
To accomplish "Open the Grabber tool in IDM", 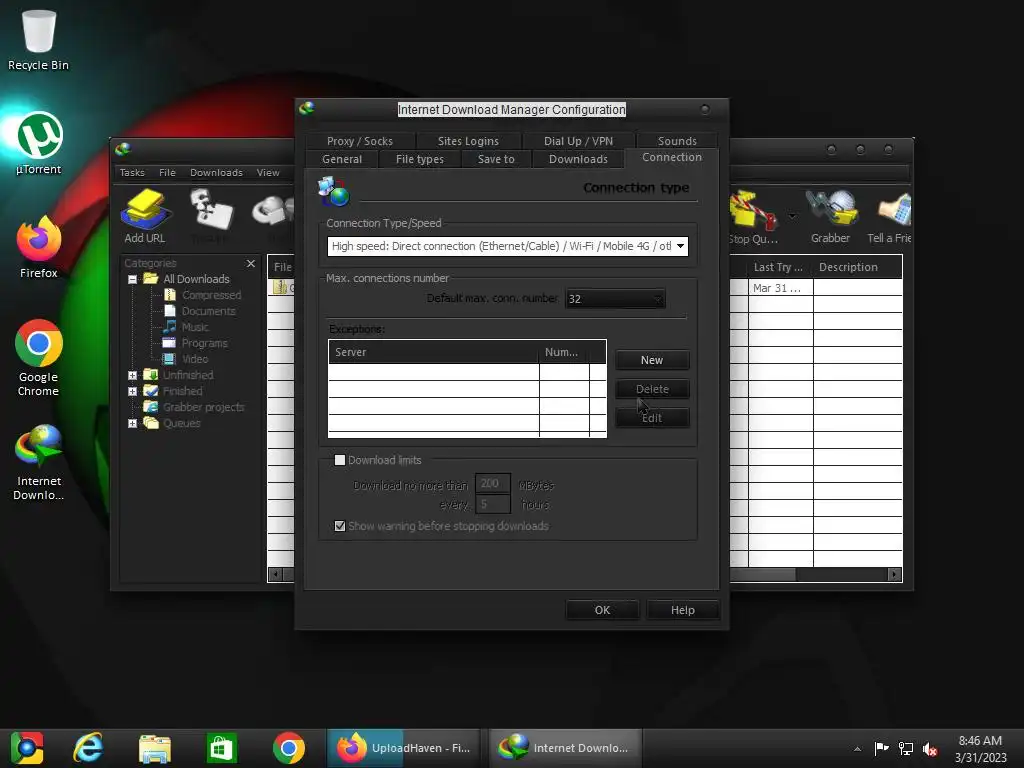I will [830, 216].
